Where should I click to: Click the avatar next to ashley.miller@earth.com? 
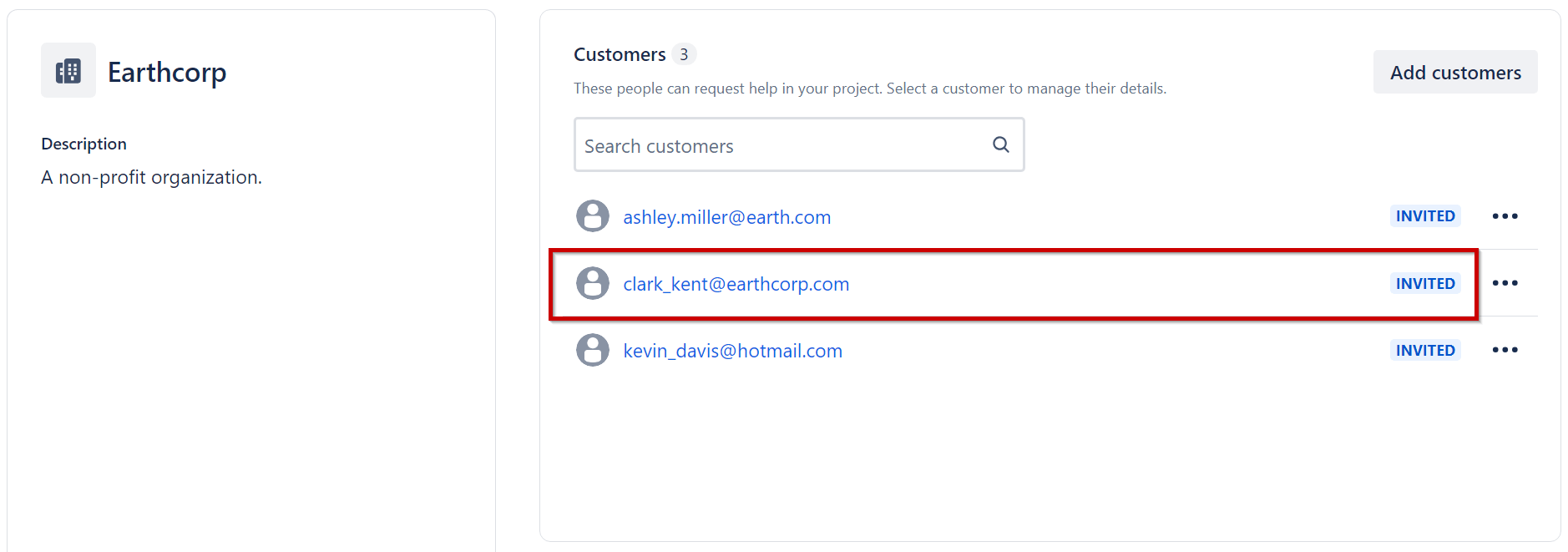pyautogui.click(x=593, y=216)
